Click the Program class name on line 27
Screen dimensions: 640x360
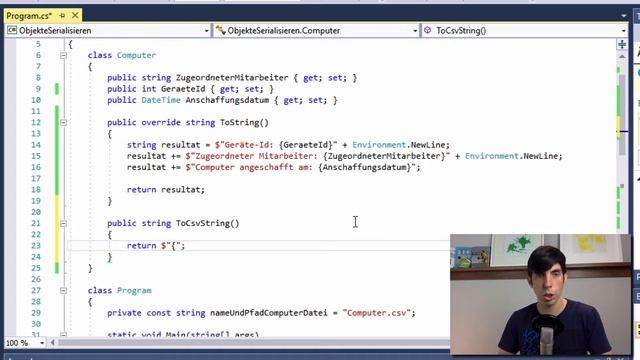[x=134, y=291]
